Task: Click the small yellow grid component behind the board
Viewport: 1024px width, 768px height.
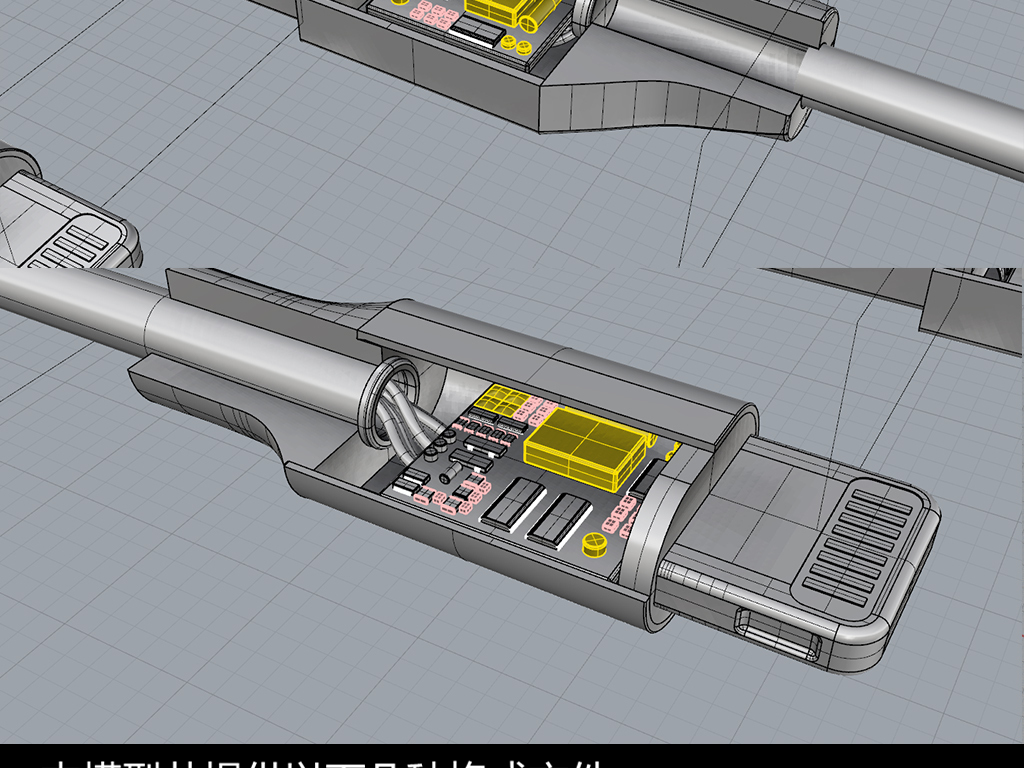Action: (x=499, y=402)
